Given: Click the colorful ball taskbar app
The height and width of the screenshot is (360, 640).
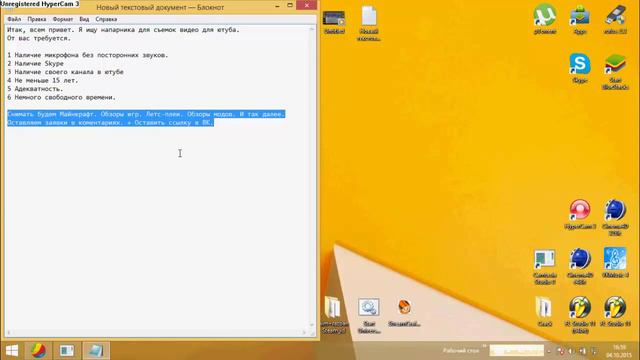Looking at the screenshot, I should [38, 351].
